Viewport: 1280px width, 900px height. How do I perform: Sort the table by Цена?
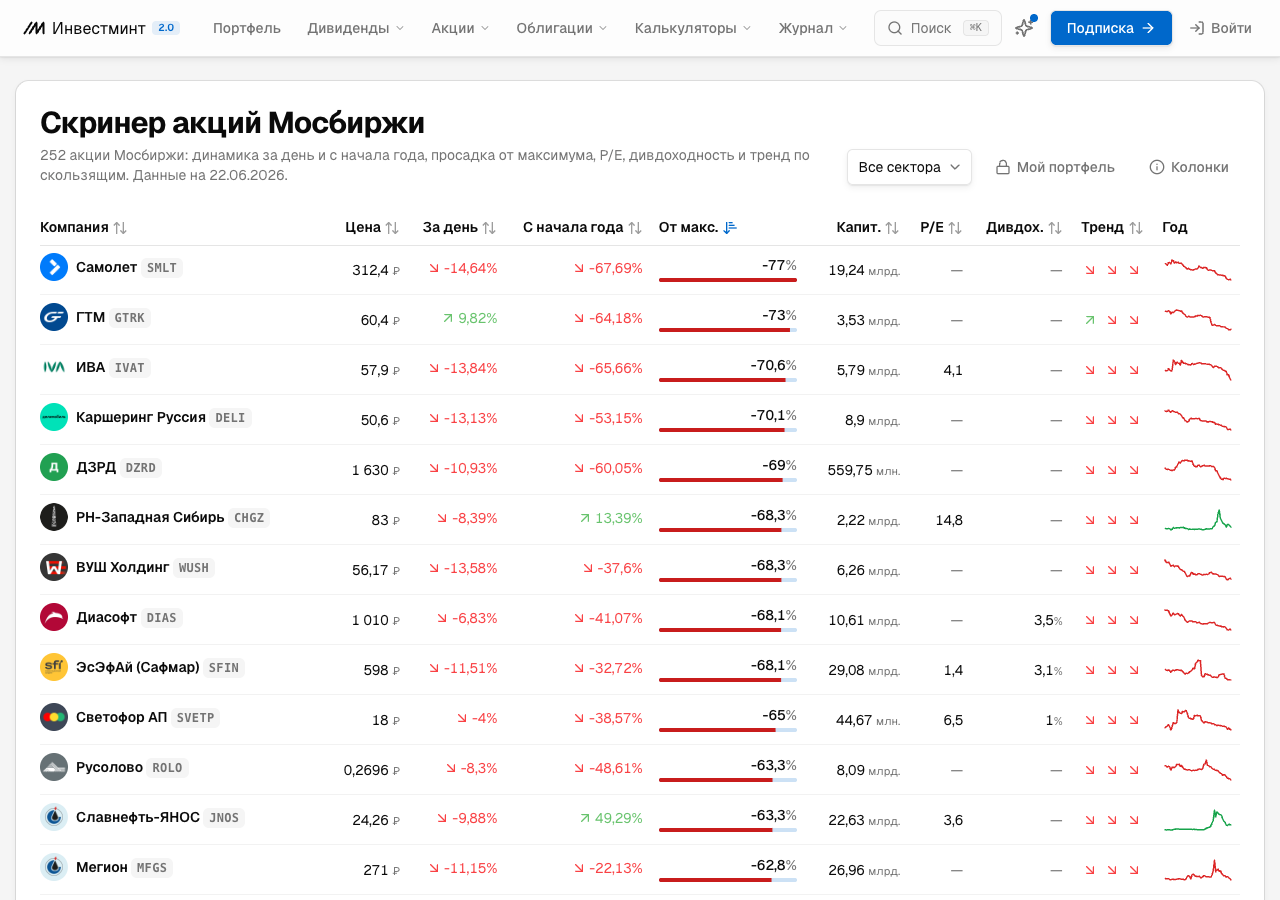pyautogui.click(x=372, y=227)
